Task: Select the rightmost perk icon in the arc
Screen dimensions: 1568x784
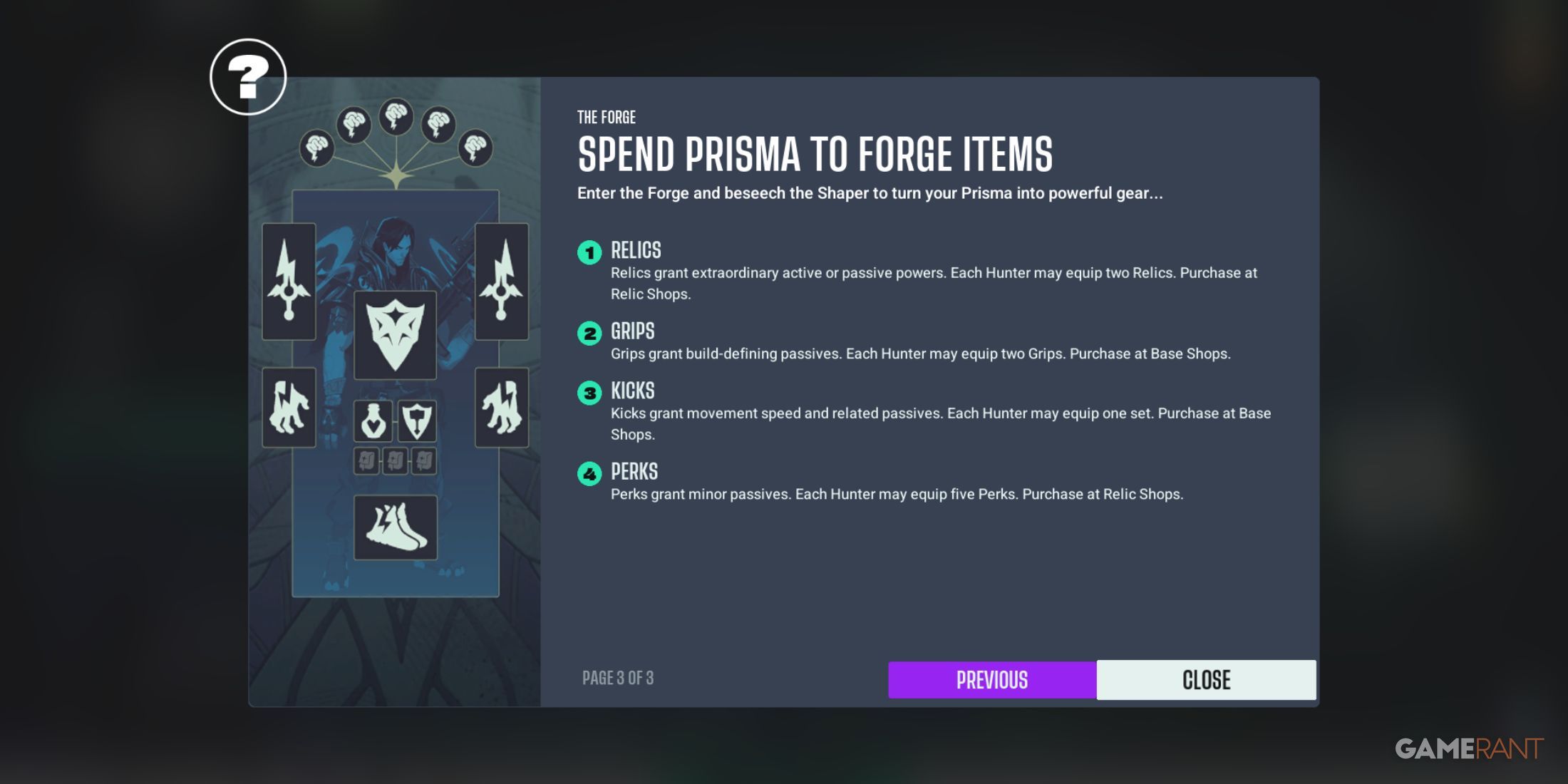Action: coord(475,148)
